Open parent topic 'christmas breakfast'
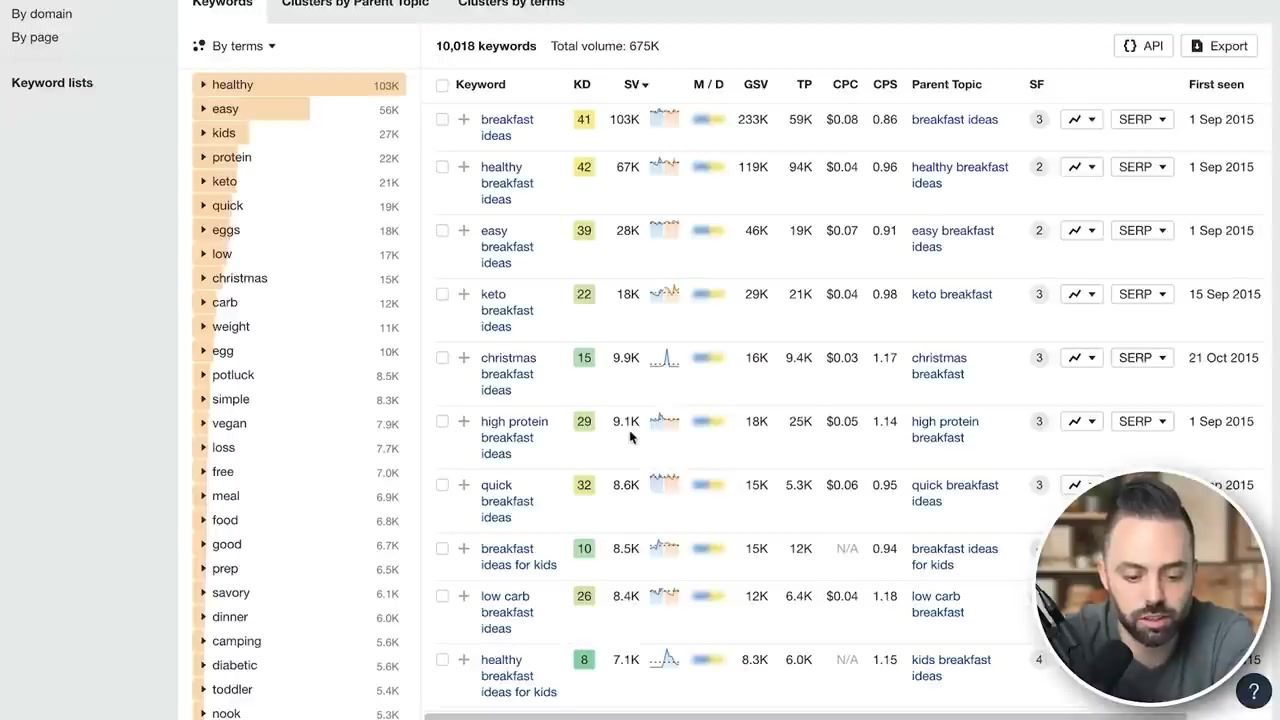 pyautogui.click(x=939, y=366)
